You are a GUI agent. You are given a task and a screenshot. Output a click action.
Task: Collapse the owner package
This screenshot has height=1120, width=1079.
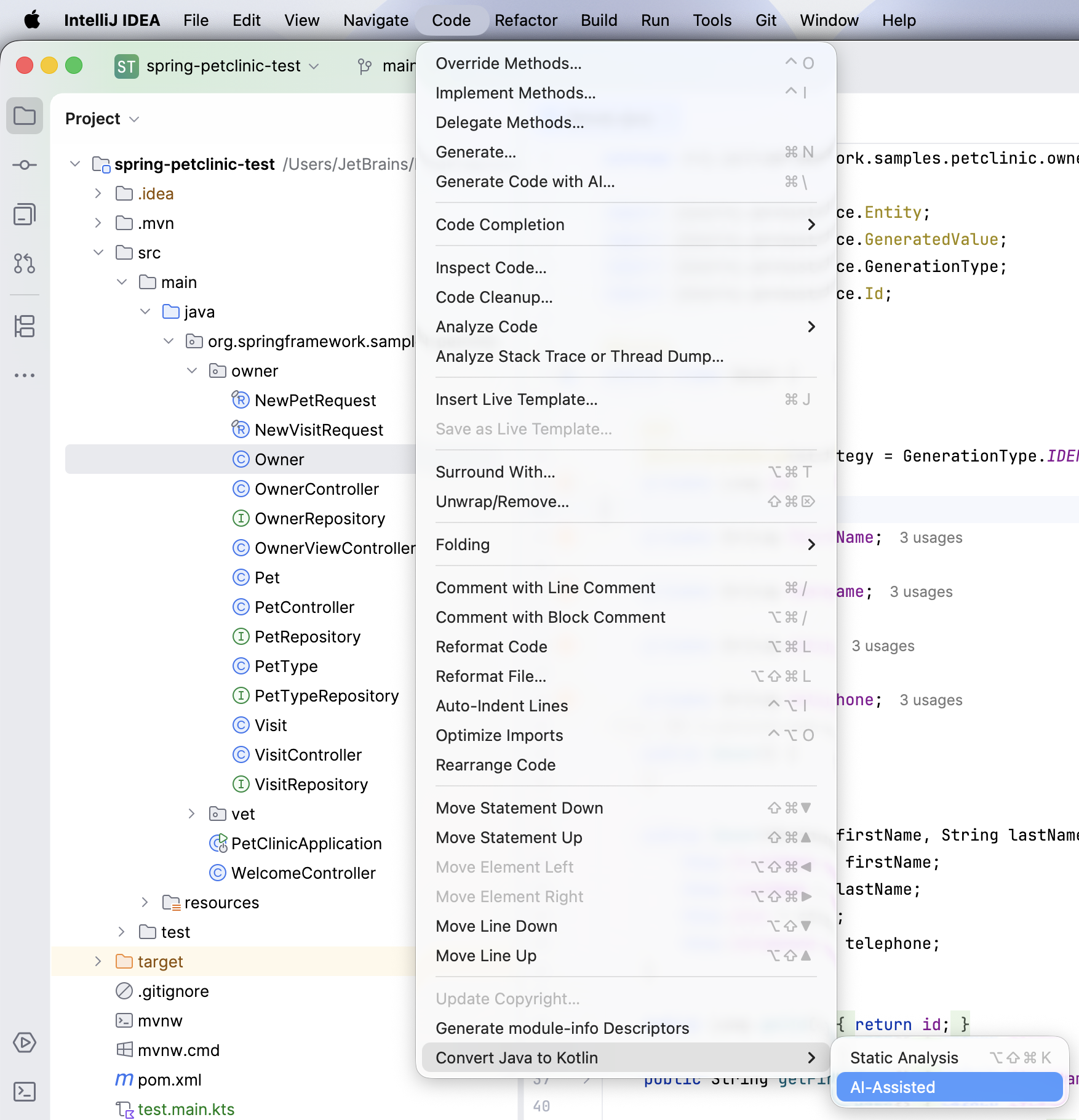pos(191,371)
